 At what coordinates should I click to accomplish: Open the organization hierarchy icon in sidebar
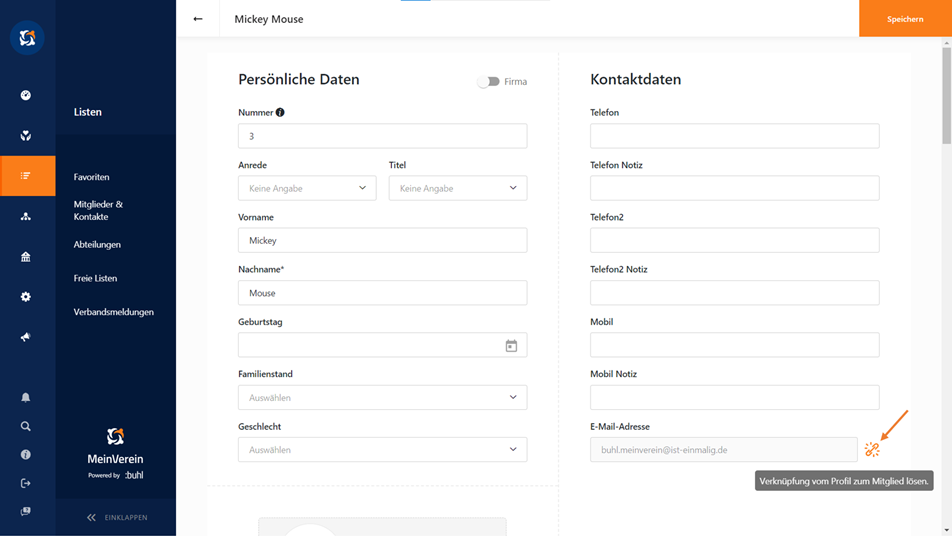click(x=26, y=216)
